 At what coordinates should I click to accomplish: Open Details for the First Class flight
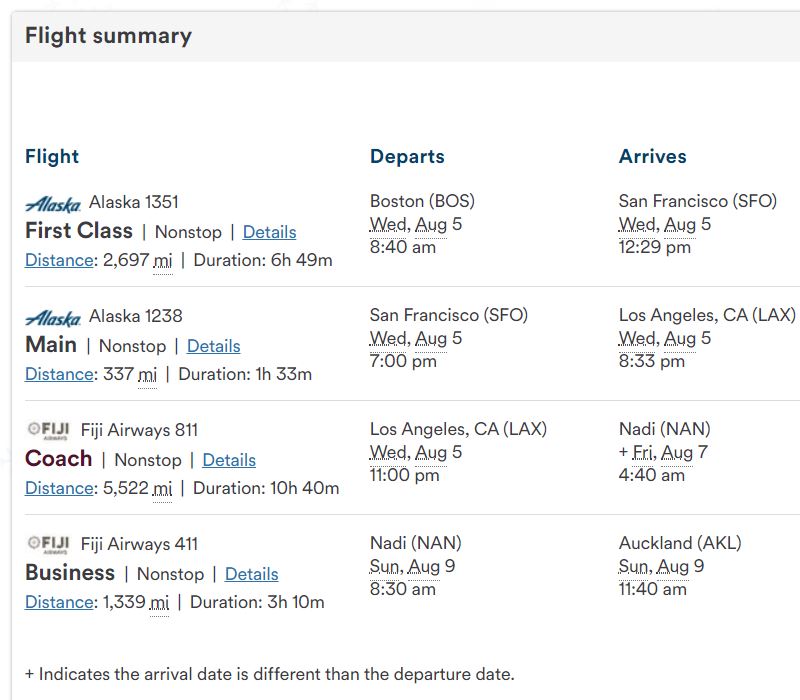click(x=269, y=232)
